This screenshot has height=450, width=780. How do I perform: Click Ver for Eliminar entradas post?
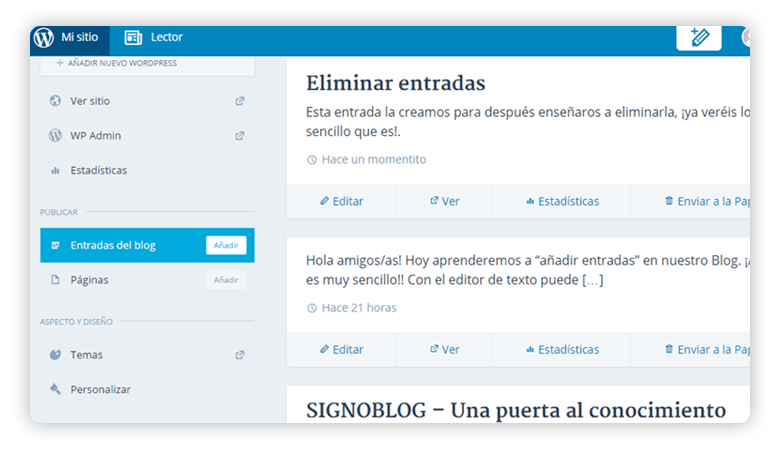pos(445,201)
